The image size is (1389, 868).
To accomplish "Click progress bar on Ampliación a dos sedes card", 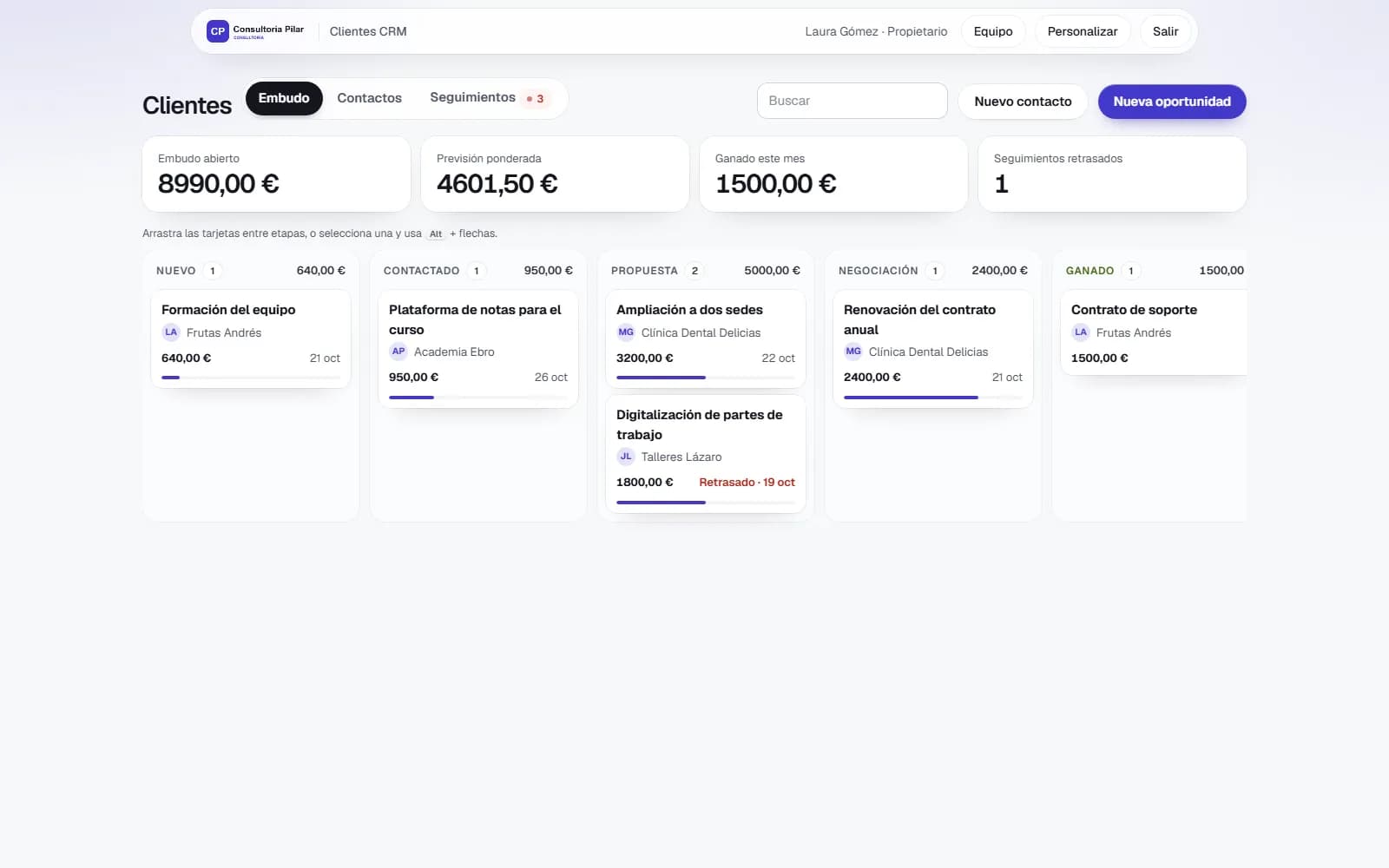I will [x=706, y=378].
